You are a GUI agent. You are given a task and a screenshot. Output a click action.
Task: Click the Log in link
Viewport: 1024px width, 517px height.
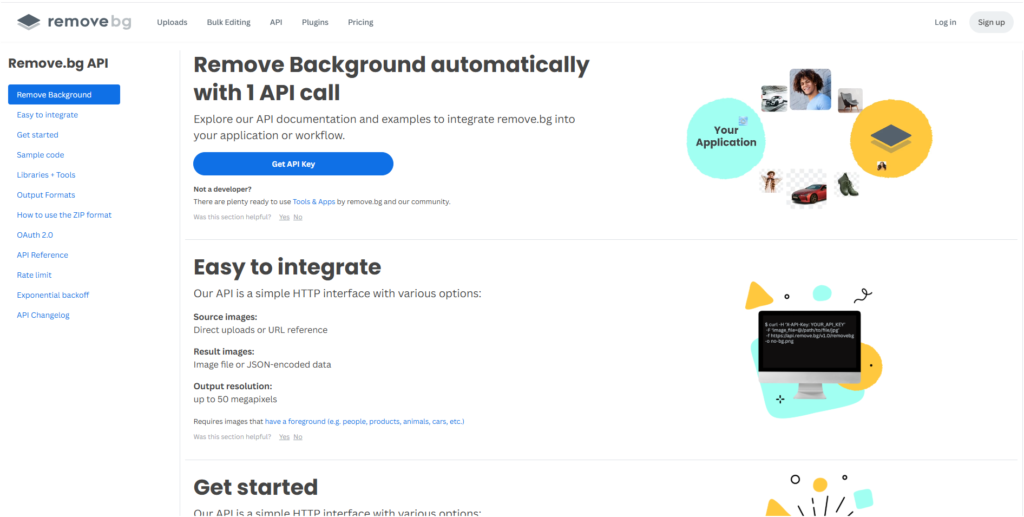[x=945, y=22]
